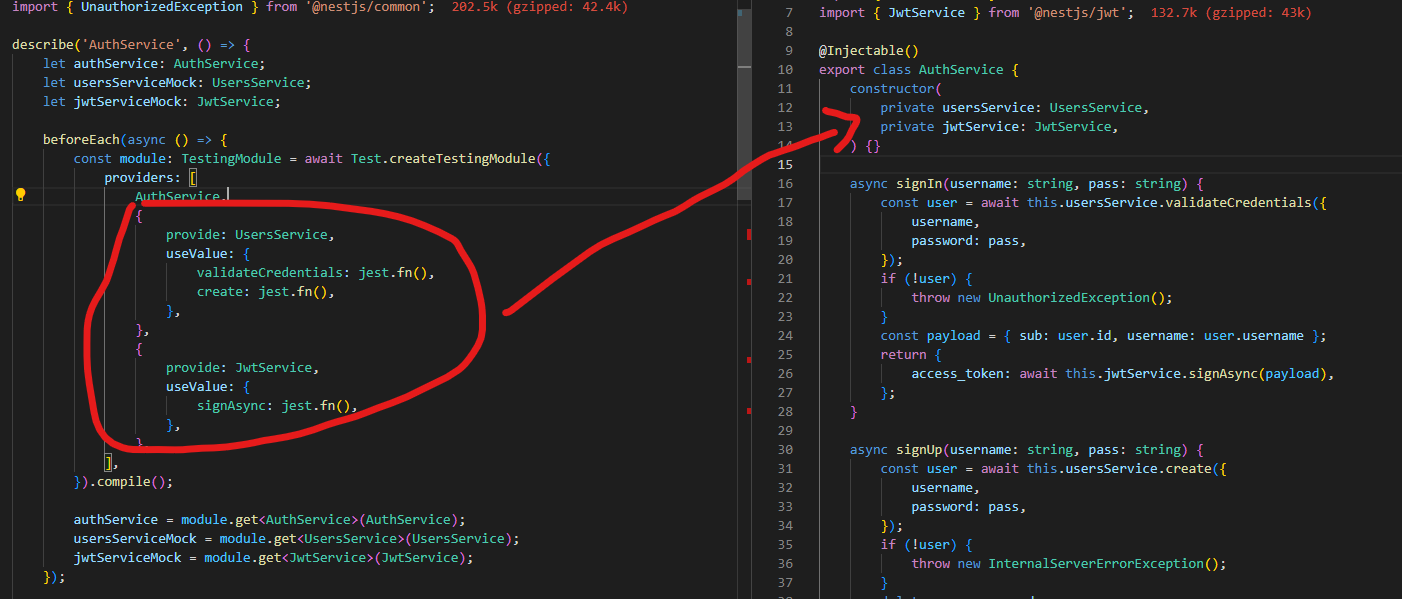Click 'provide: UsersService,' in the test file
The height and width of the screenshot is (599, 1402).
coord(250,235)
